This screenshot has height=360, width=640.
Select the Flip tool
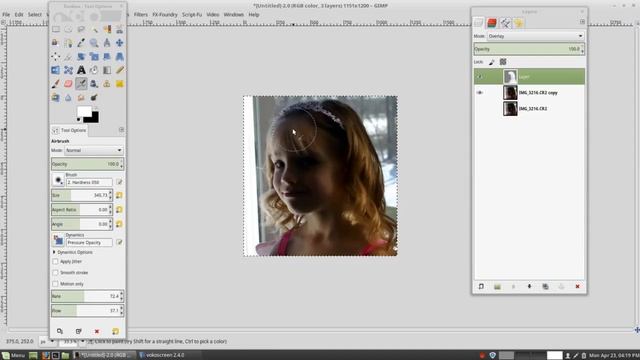[x=55, y=70]
